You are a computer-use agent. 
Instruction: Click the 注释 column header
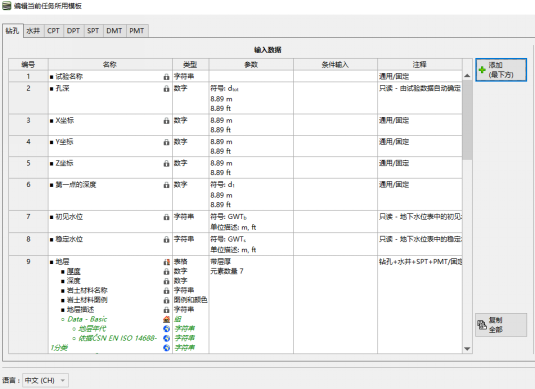point(420,64)
